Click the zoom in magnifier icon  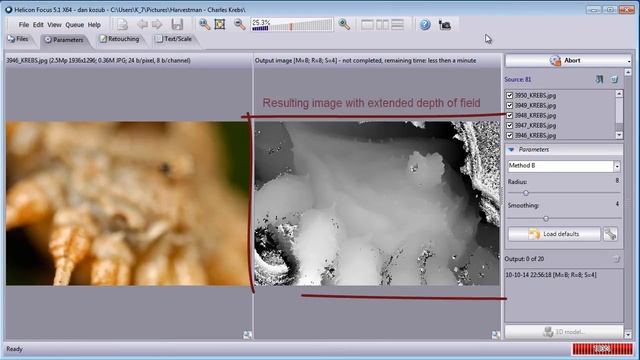(x=204, y=24)
